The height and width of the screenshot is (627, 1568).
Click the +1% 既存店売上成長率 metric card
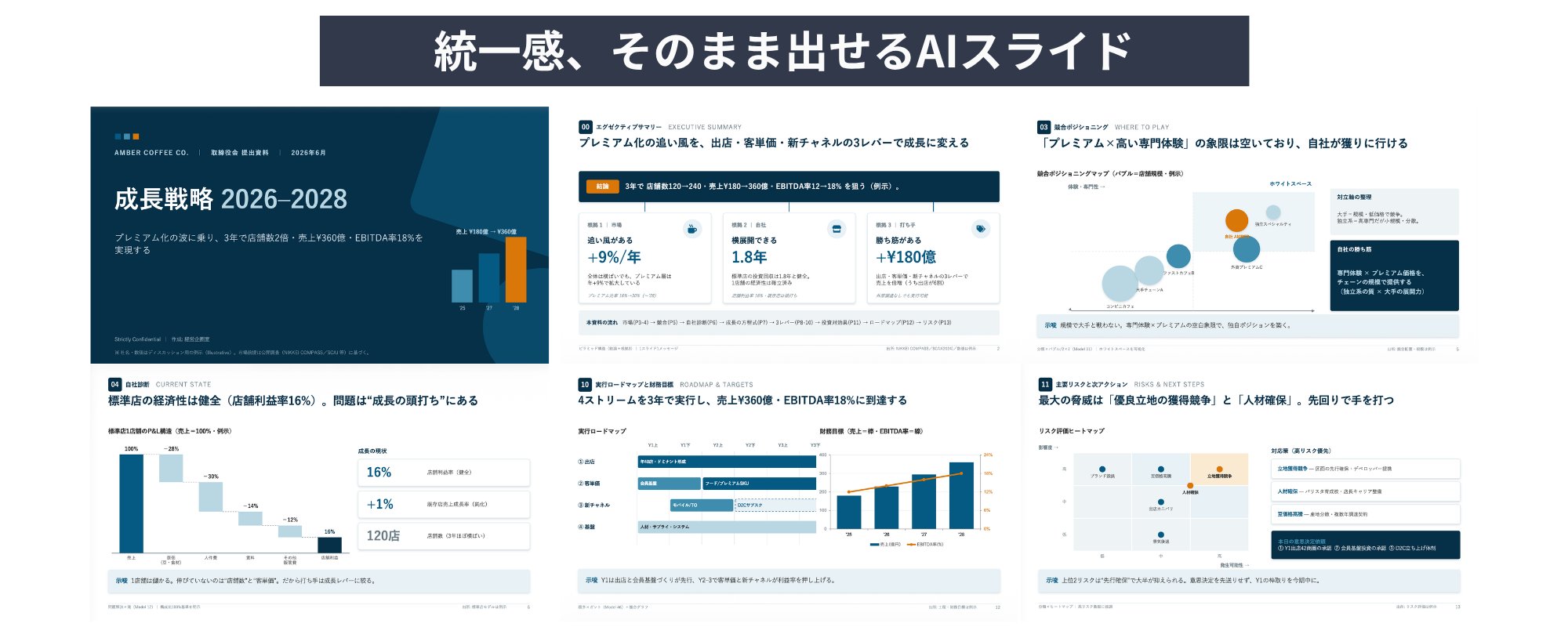[x=444, y=505]
